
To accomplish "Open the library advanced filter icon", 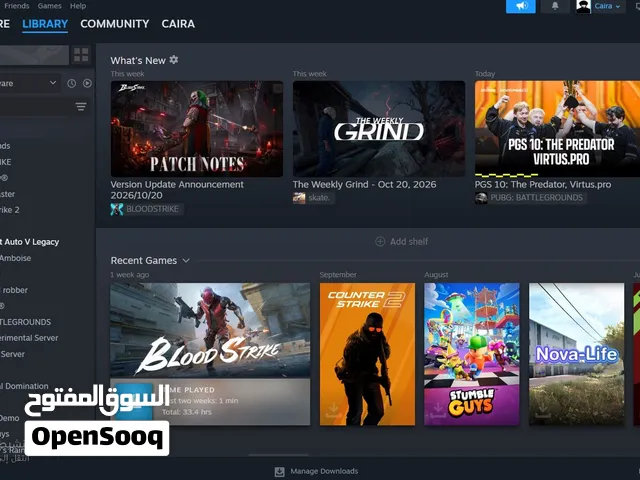I will point(81,107).
